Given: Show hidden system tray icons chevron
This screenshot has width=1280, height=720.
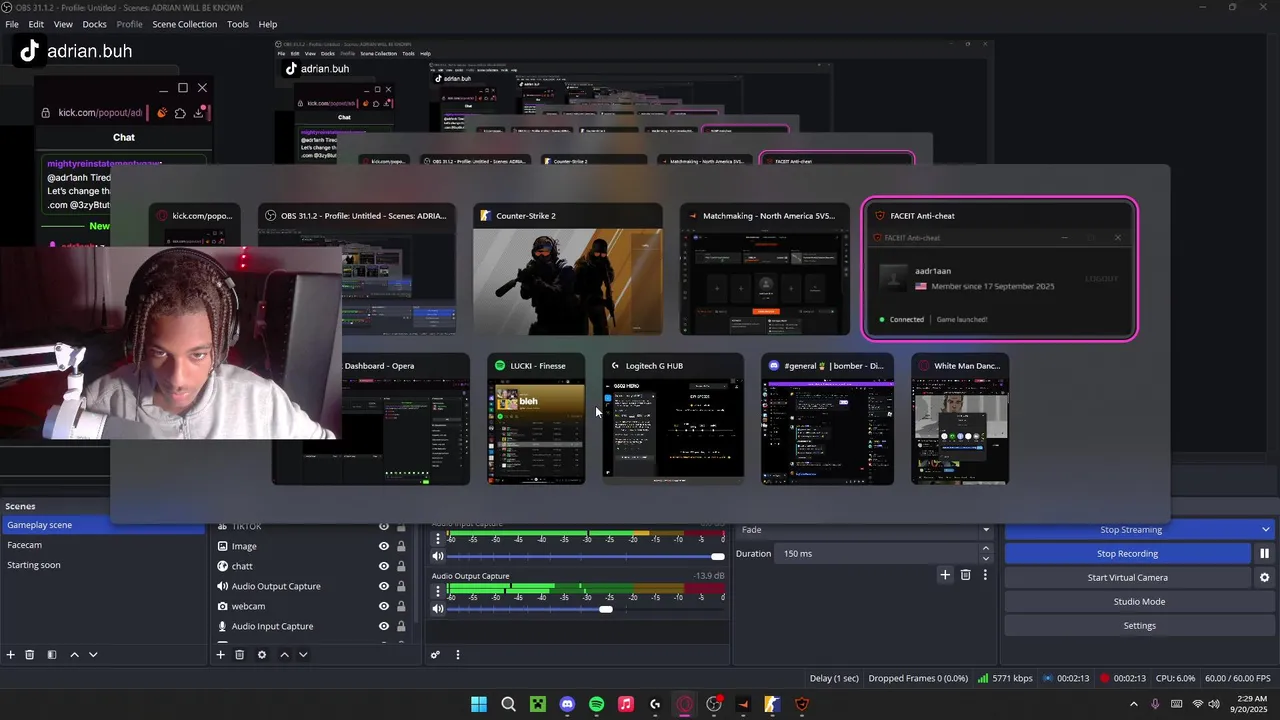Looking at the screenshot, I should coord(1133,704).
